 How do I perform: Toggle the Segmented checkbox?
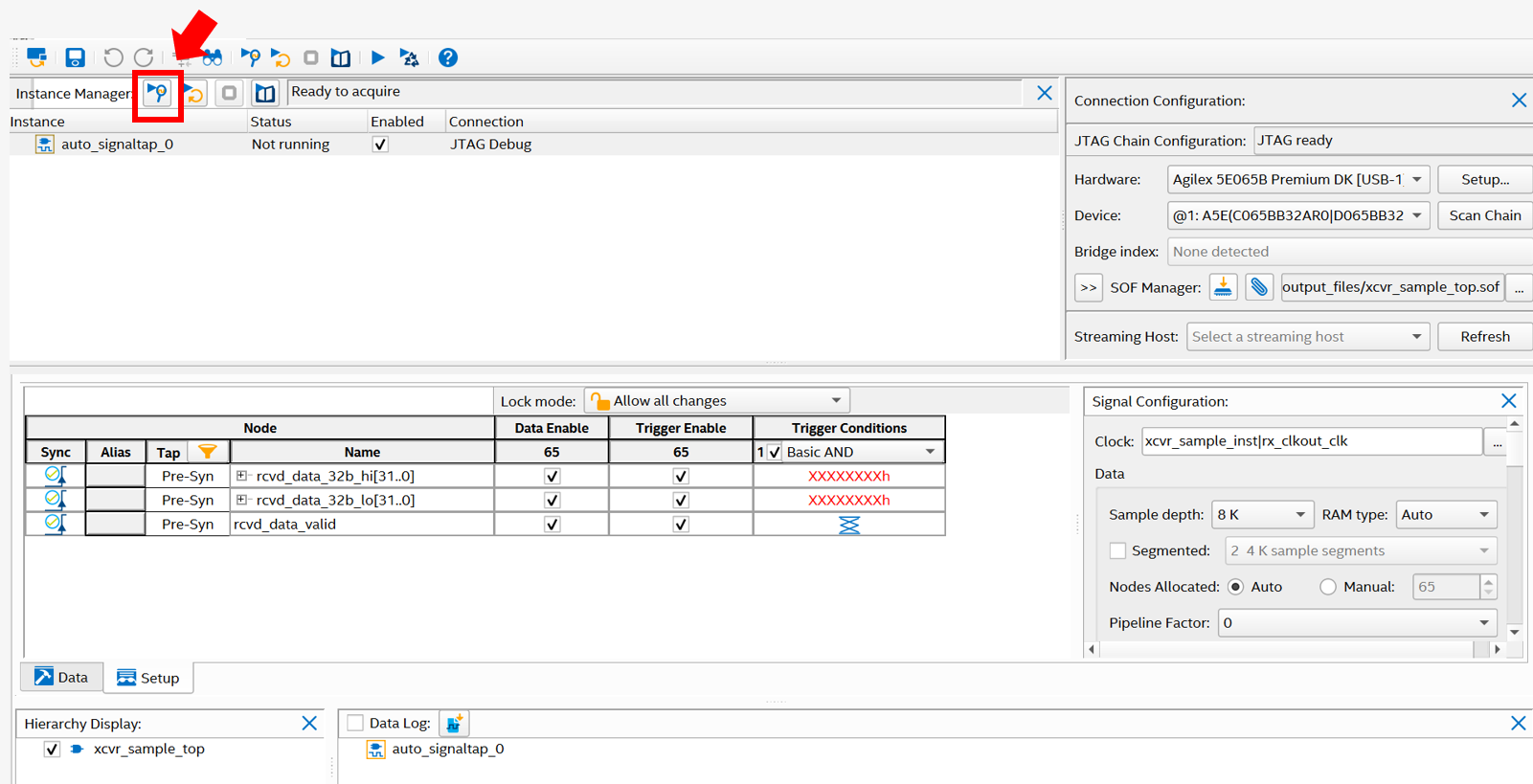coord(1117,550)
